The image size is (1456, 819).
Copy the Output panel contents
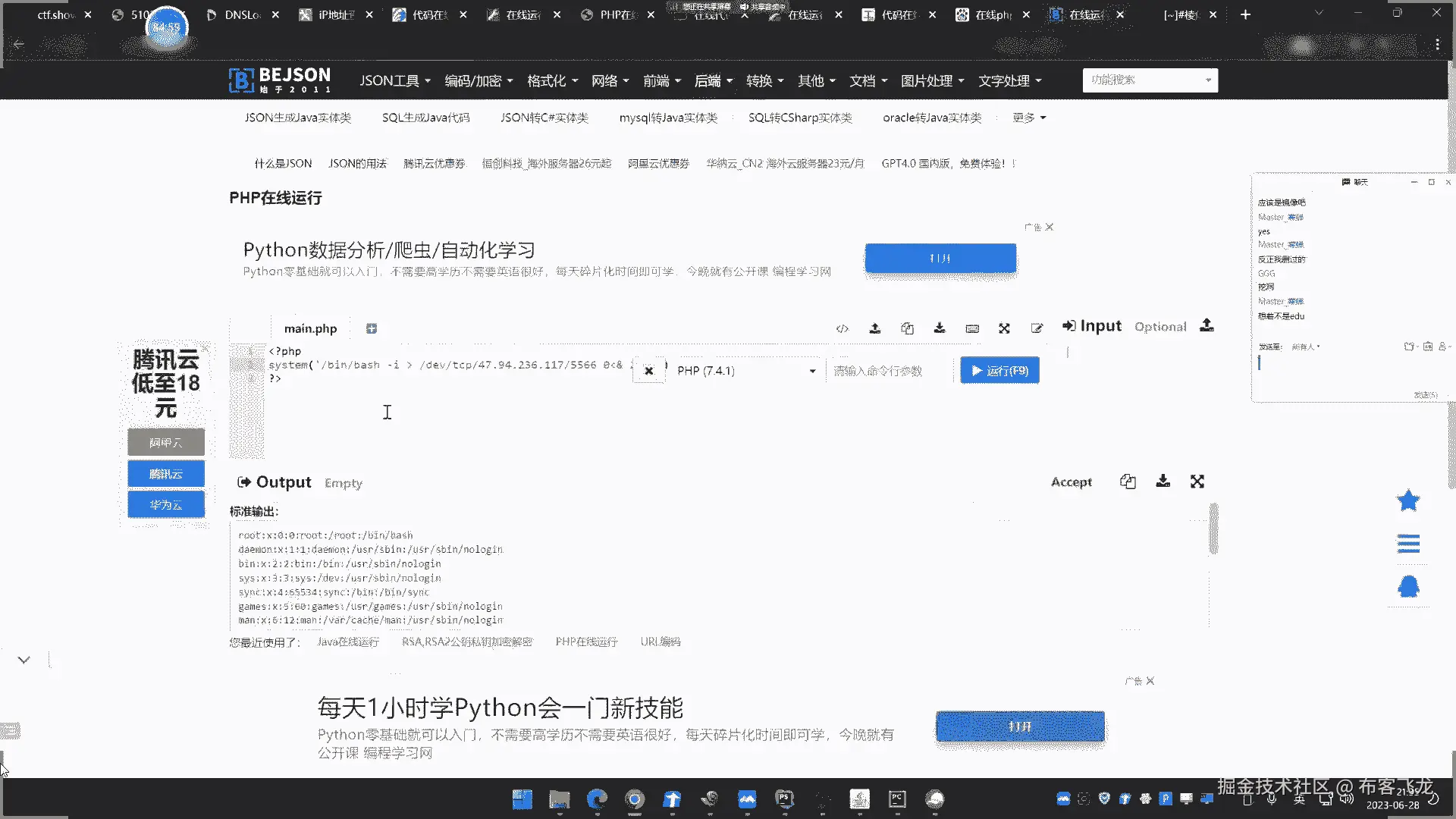point(1128,482)
